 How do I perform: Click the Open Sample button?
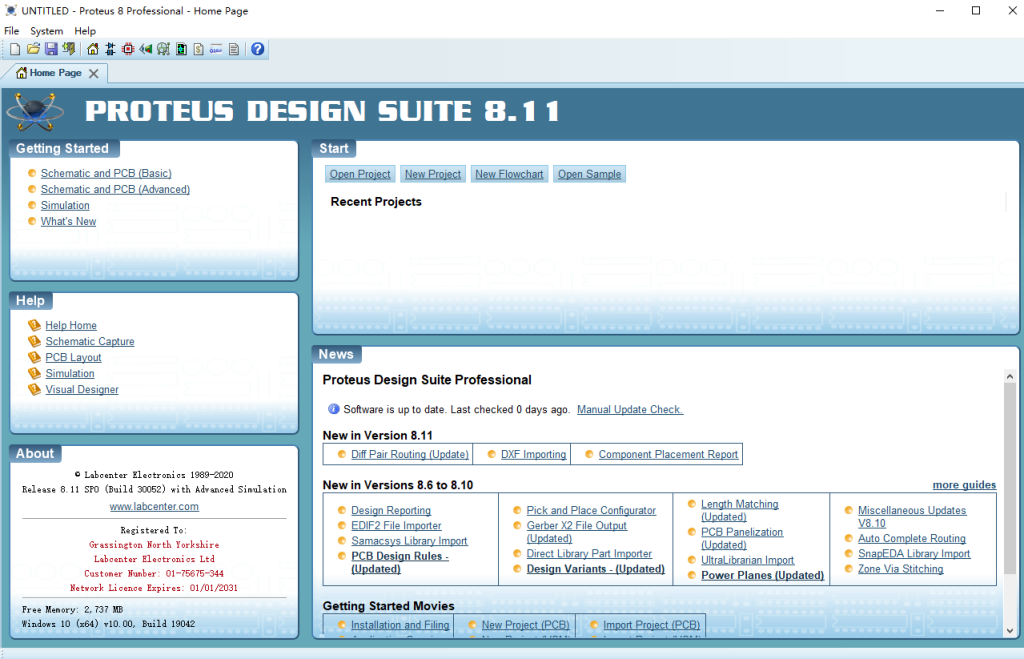tap(589, 174)
